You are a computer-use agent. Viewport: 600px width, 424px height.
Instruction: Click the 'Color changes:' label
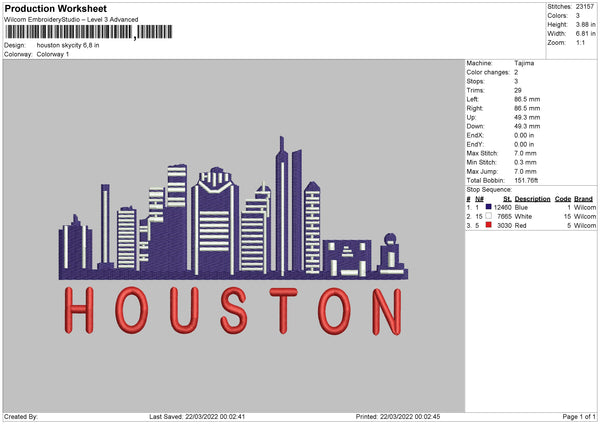coord(488,72)
